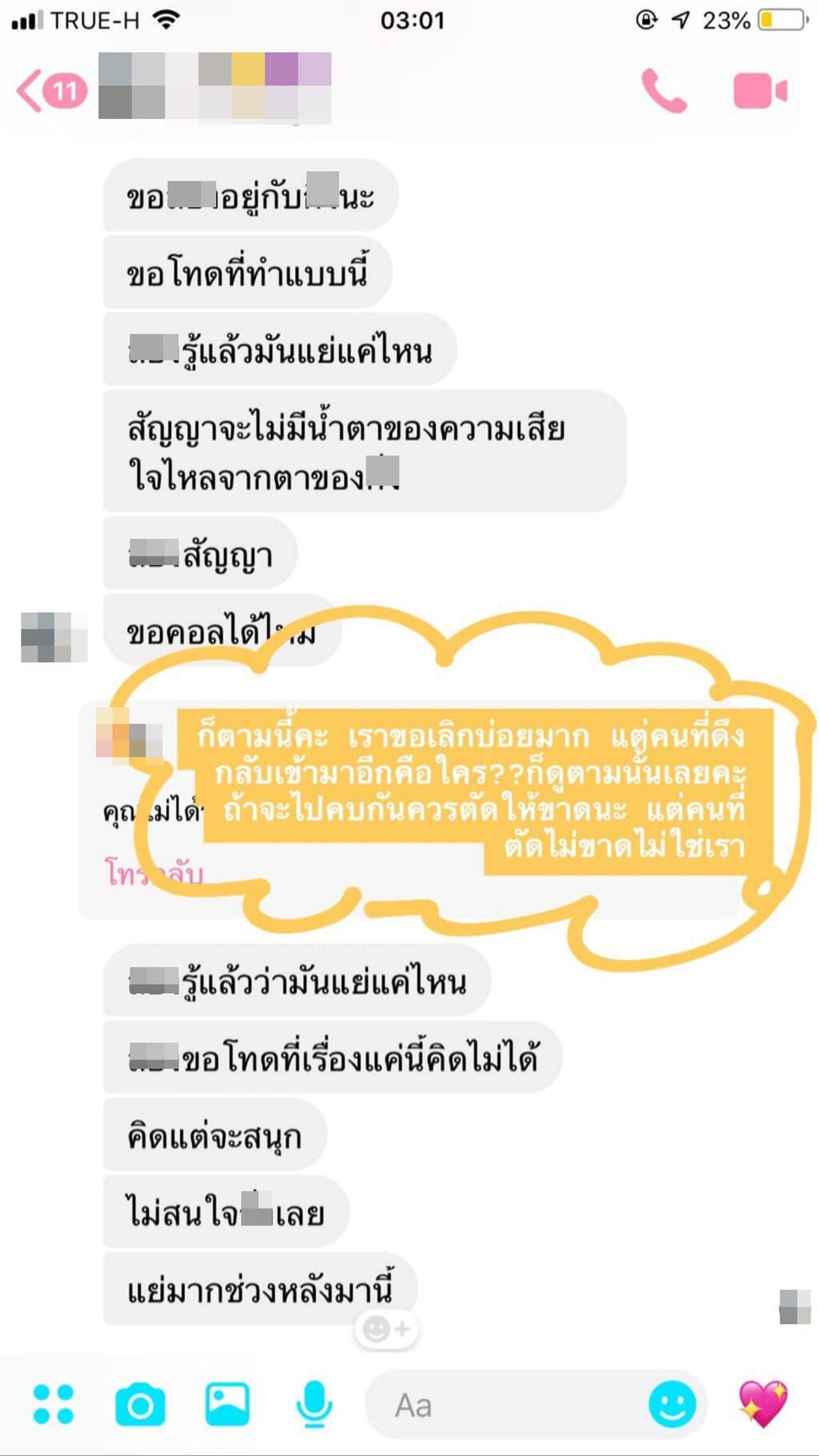Tap the unread count badge 11
The height and width of the screenshot is (1456, 819).
[66, 90]
